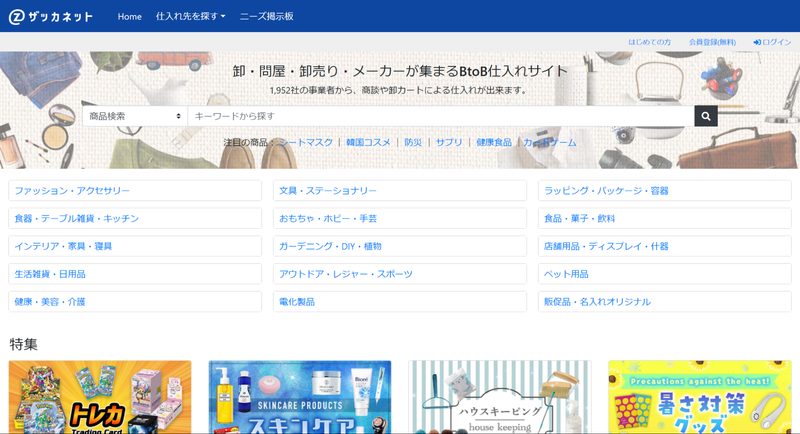Select the 韓国コスメ featured keyword
This screenshot has height=434, width=800.
[x=368, y=142]
